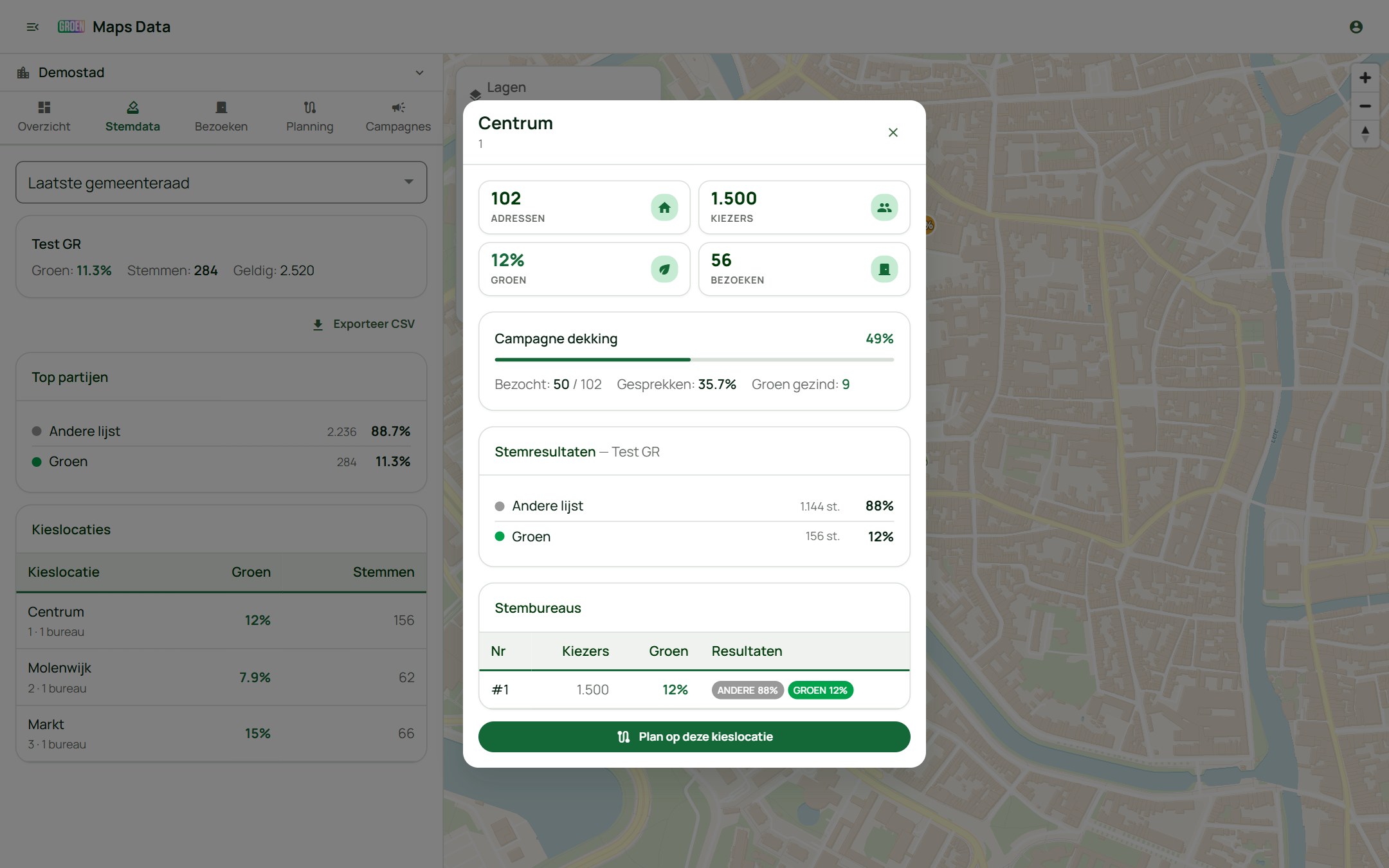Go to the Planning tab
The width and height of the screenshot is (1389, 868).
(309, 117)
